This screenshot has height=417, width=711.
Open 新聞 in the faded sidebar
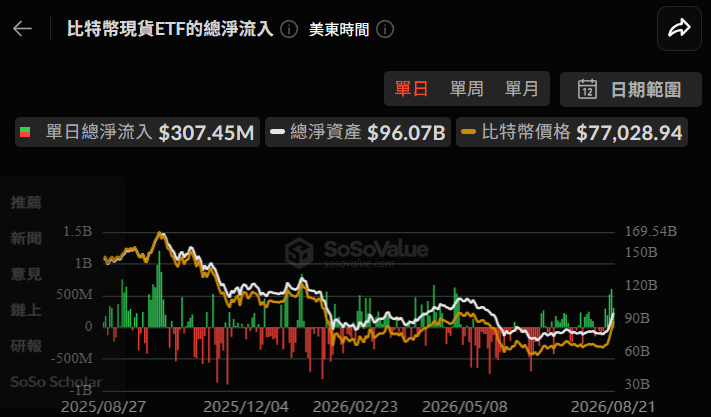(x=26, y=238)
